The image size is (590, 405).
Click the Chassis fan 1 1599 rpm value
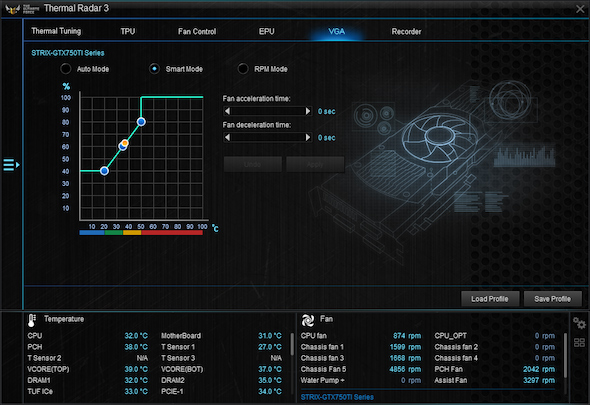tap(405, 347)
